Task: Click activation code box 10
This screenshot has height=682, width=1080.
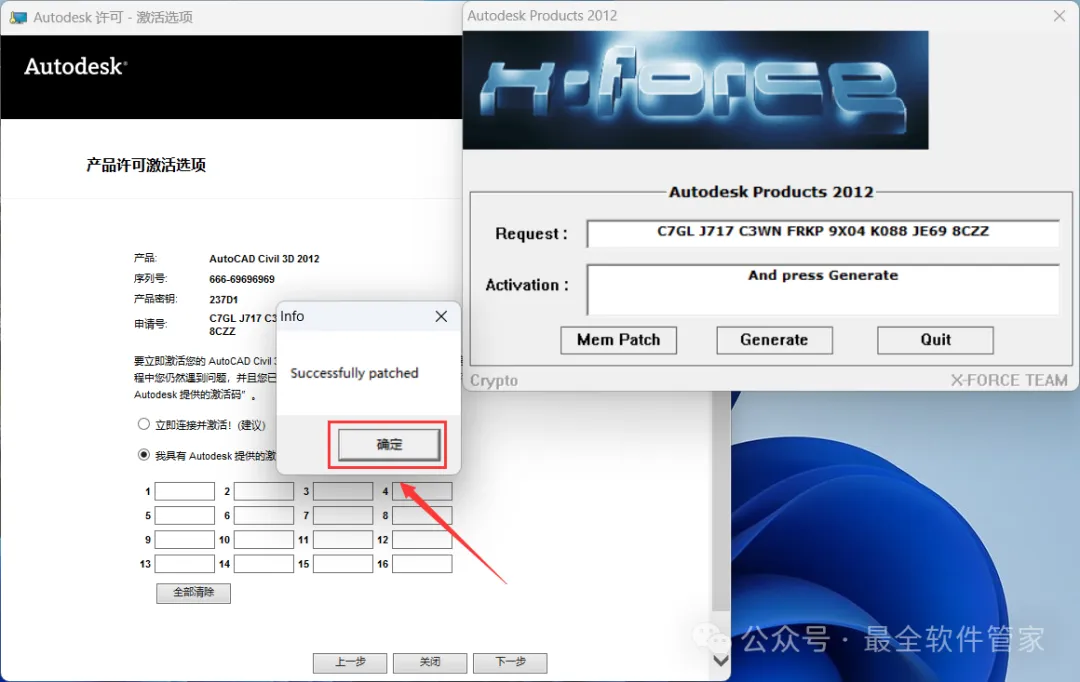Action: coord(264,539)
